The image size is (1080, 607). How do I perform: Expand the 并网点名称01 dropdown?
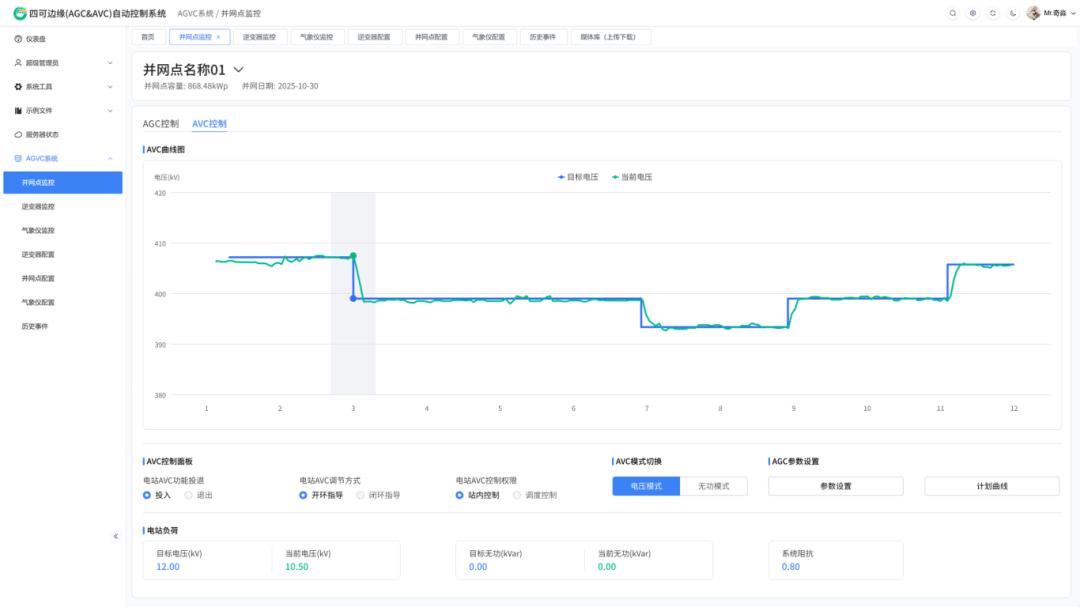[x=238, y=70]
